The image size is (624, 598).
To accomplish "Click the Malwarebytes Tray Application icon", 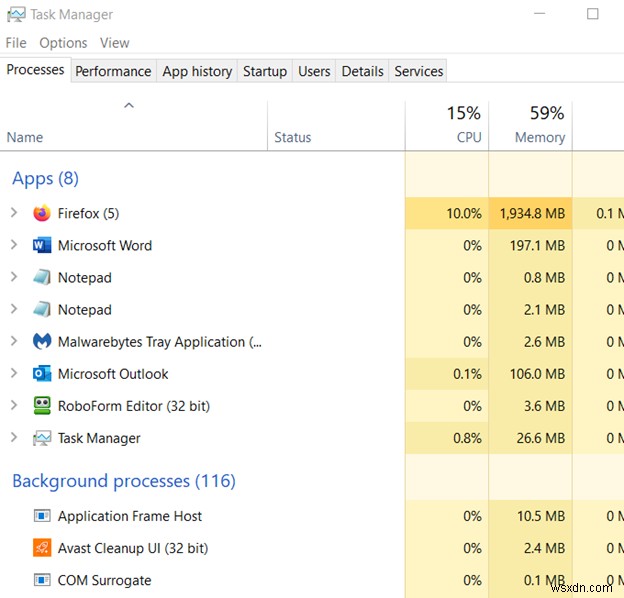I will click(42, 341).
